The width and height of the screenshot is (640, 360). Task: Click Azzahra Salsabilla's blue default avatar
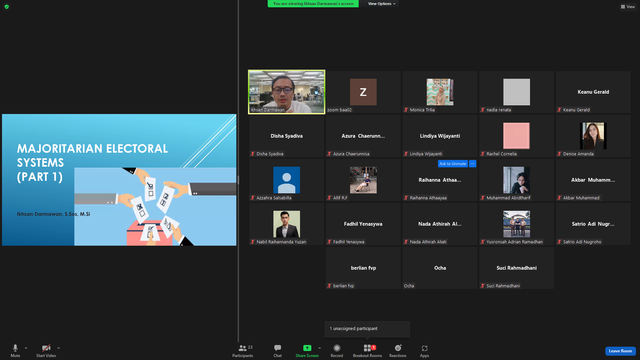point(287,180)
